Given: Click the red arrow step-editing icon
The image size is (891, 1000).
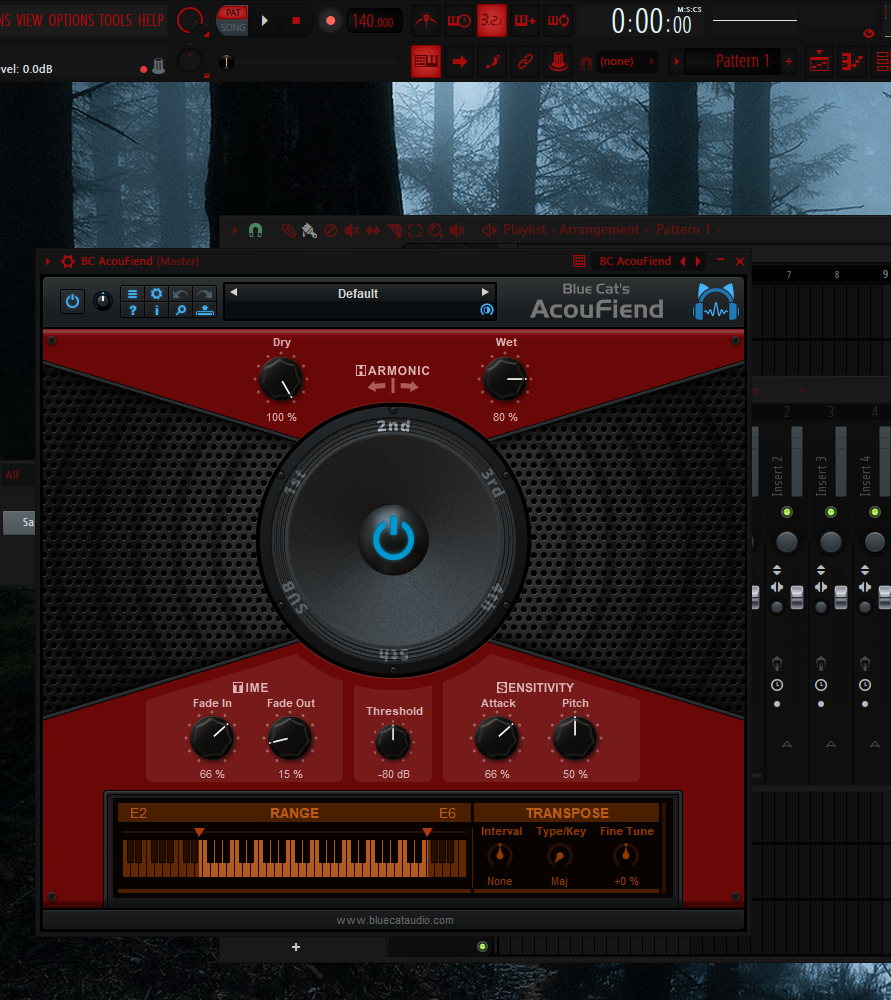Looking at the screenshot, I should (459, 61).
